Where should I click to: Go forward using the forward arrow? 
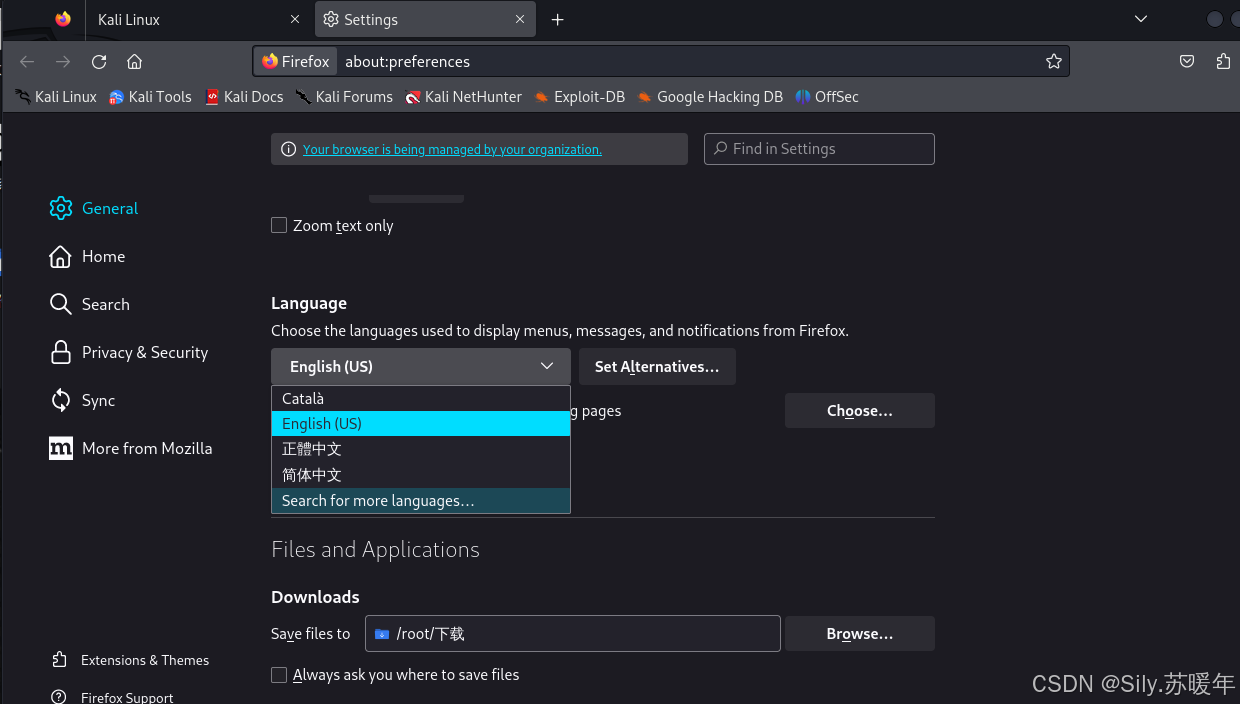(x=63, y=62)
